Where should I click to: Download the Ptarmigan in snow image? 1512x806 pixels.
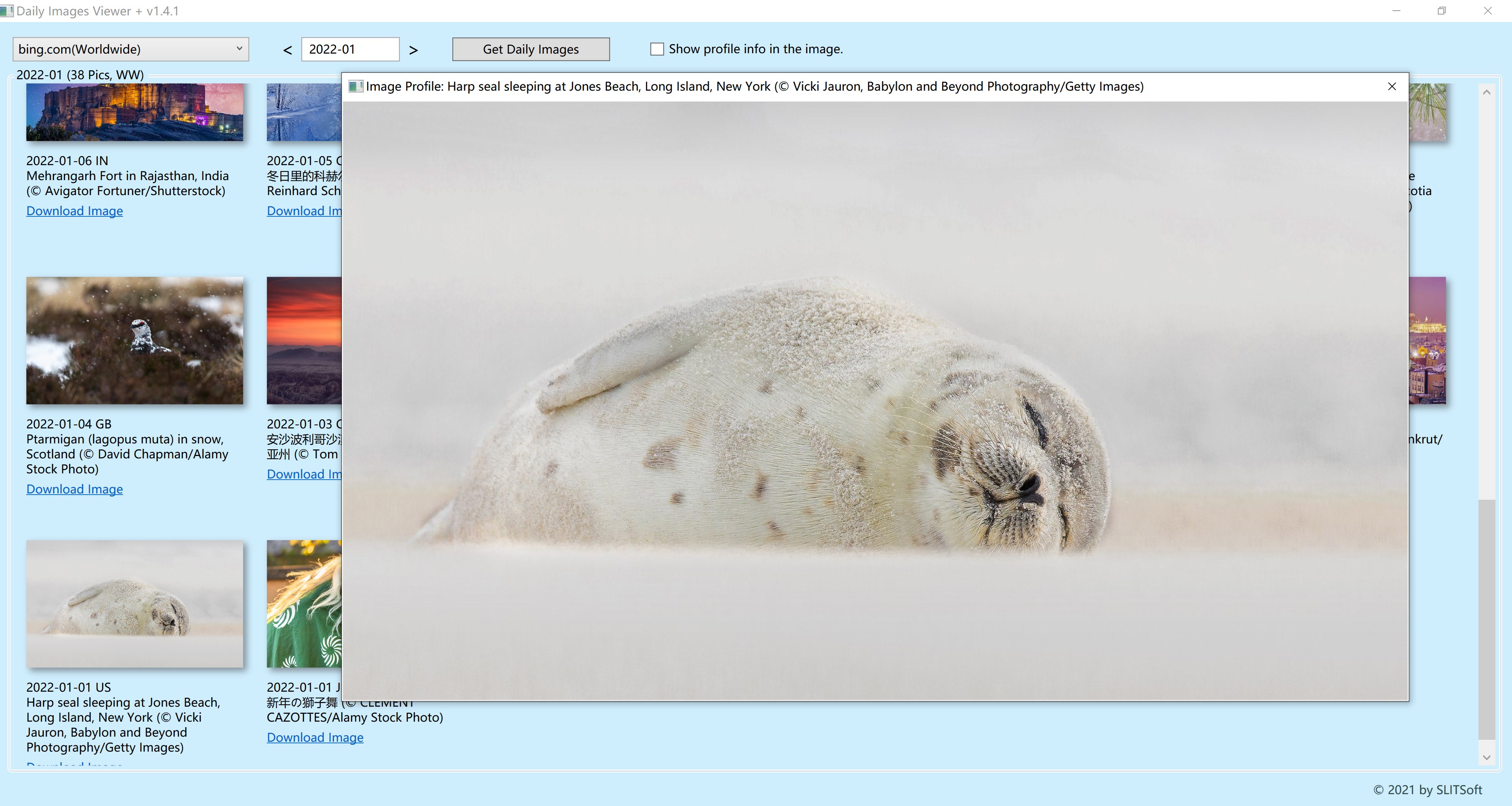point(75,489)
